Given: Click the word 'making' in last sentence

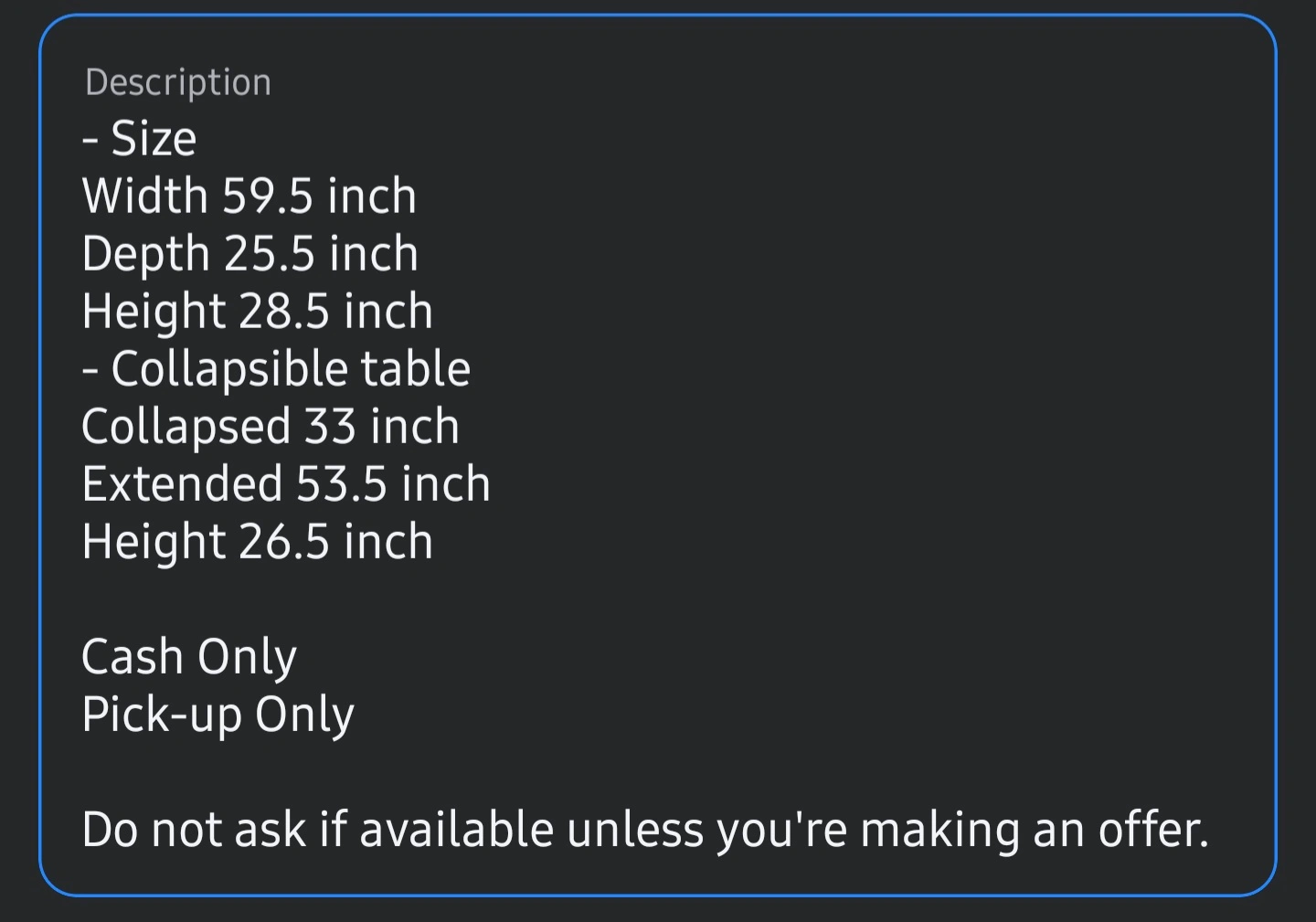Looking at the screenshot, I should (939, 830).
